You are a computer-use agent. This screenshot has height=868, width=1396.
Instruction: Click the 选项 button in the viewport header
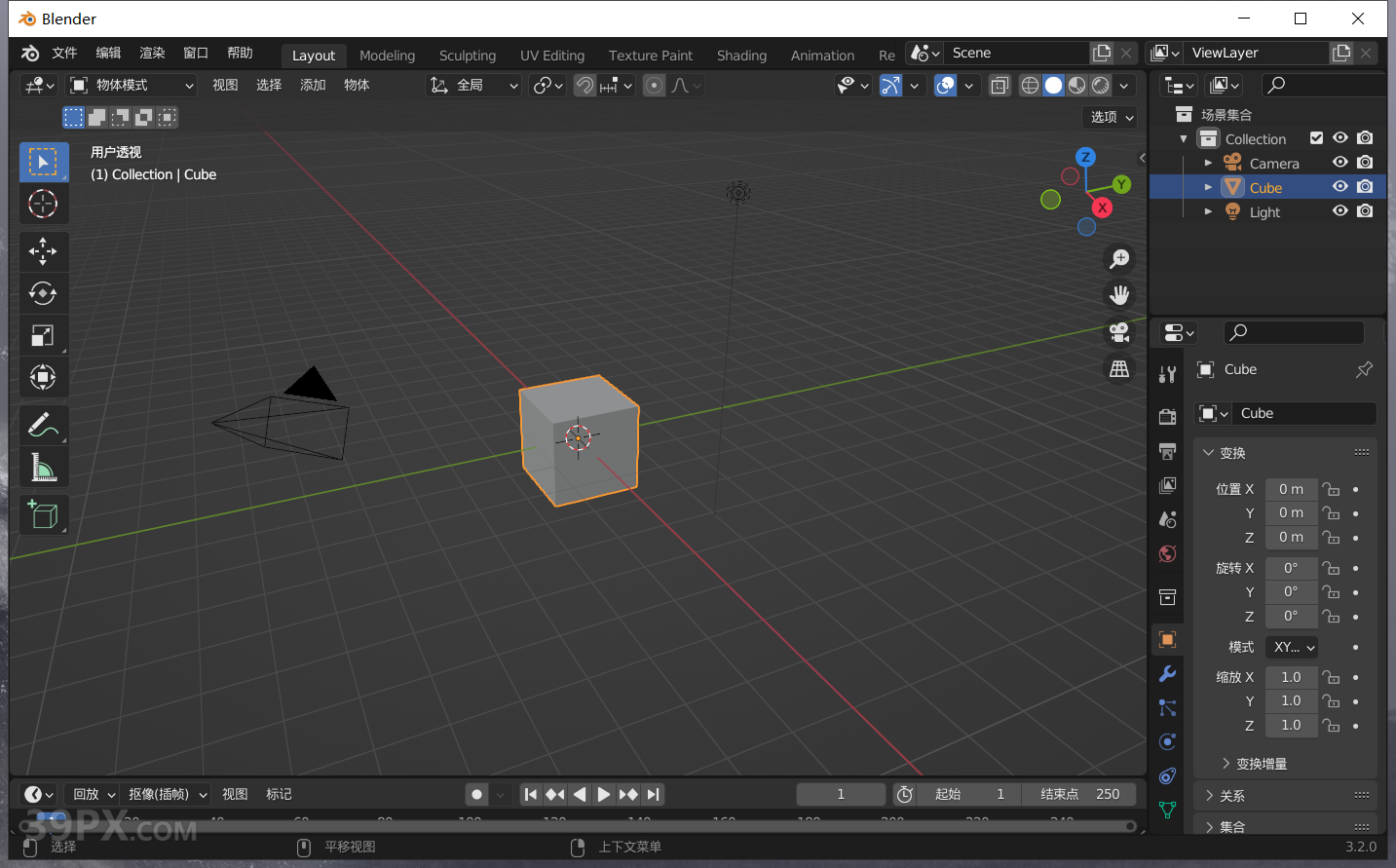click(x=1109, y=117)
